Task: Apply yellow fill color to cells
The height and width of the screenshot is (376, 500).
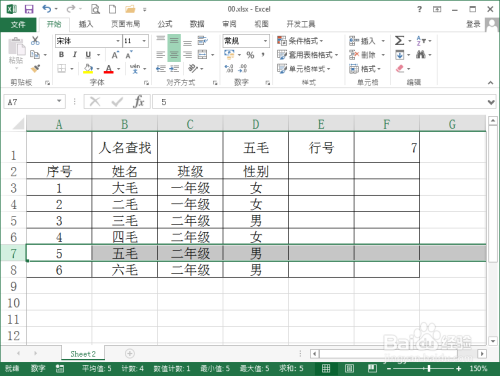Action: (88, 69)
